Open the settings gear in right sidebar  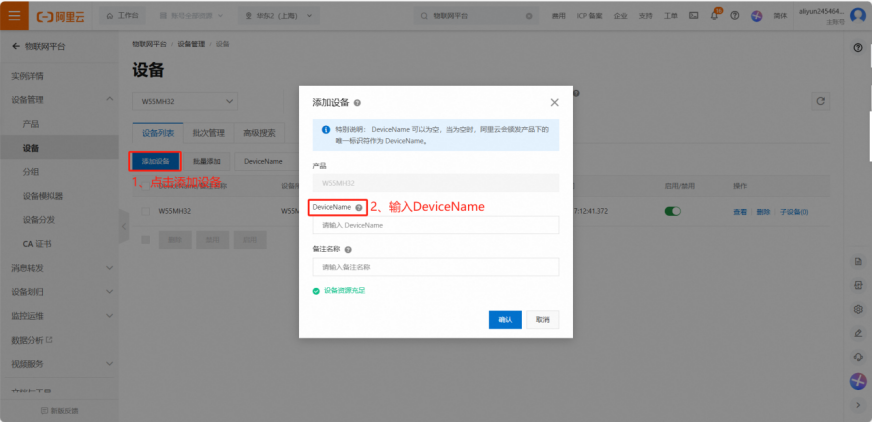(x=858, y=309)
